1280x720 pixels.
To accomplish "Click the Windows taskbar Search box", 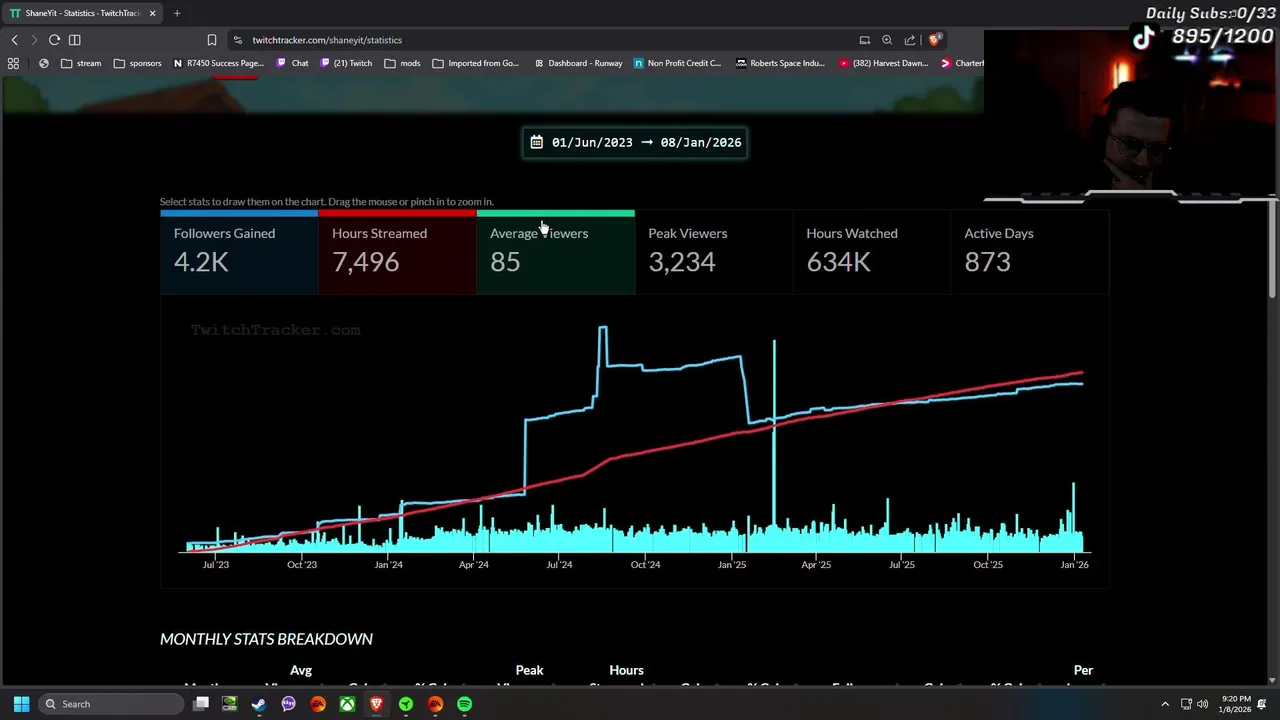I will (112, 704).
